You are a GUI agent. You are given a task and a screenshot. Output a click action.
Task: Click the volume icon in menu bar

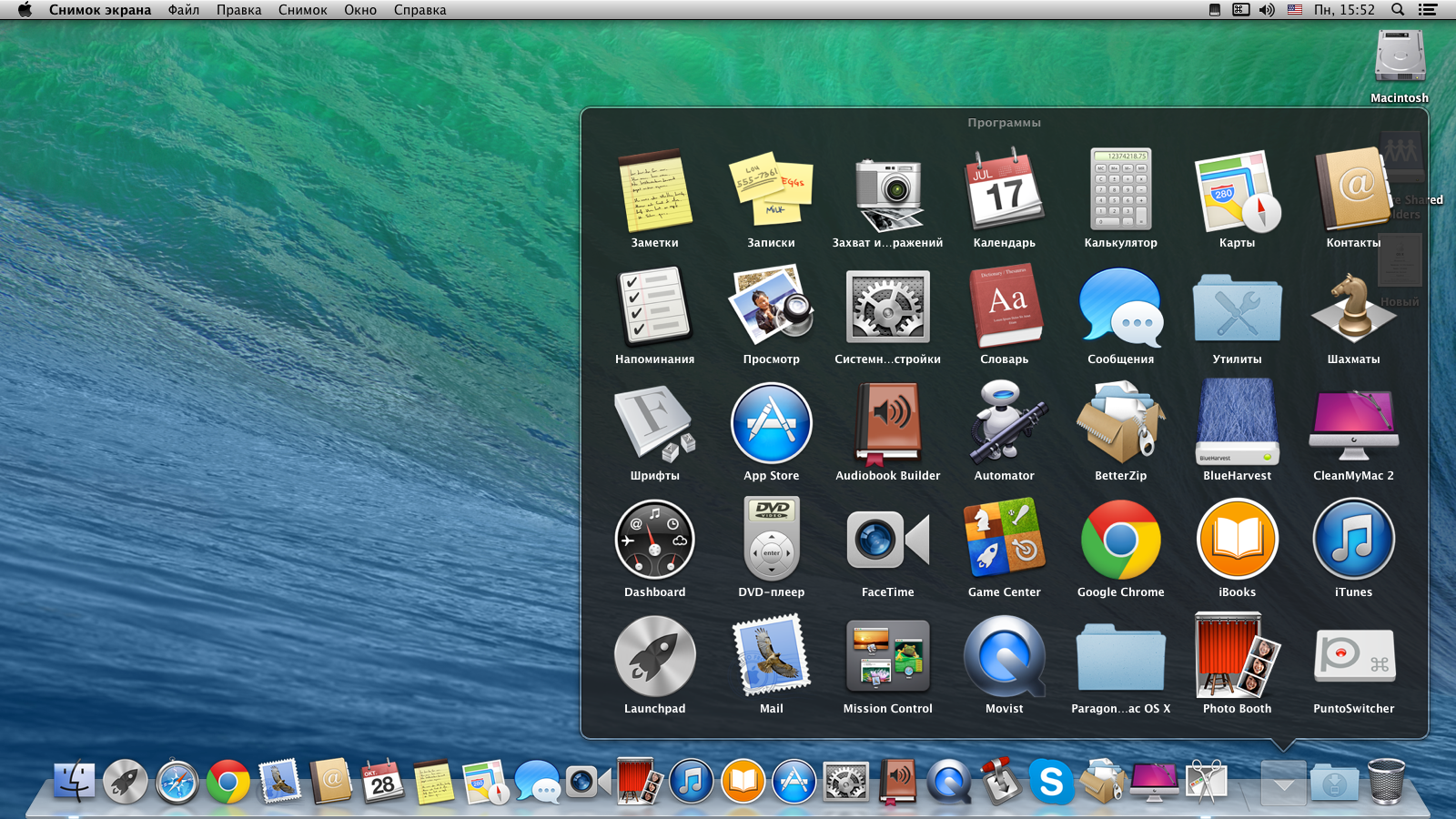(1267, 10)
